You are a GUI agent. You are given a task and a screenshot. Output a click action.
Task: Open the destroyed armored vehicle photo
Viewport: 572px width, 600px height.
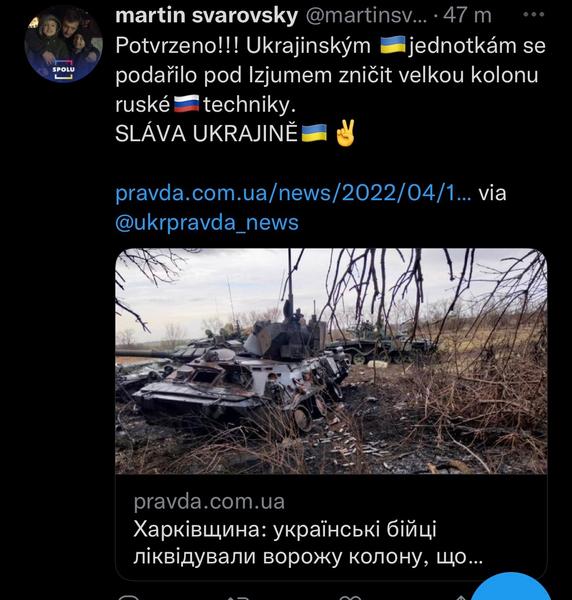(x=331, y=361)
